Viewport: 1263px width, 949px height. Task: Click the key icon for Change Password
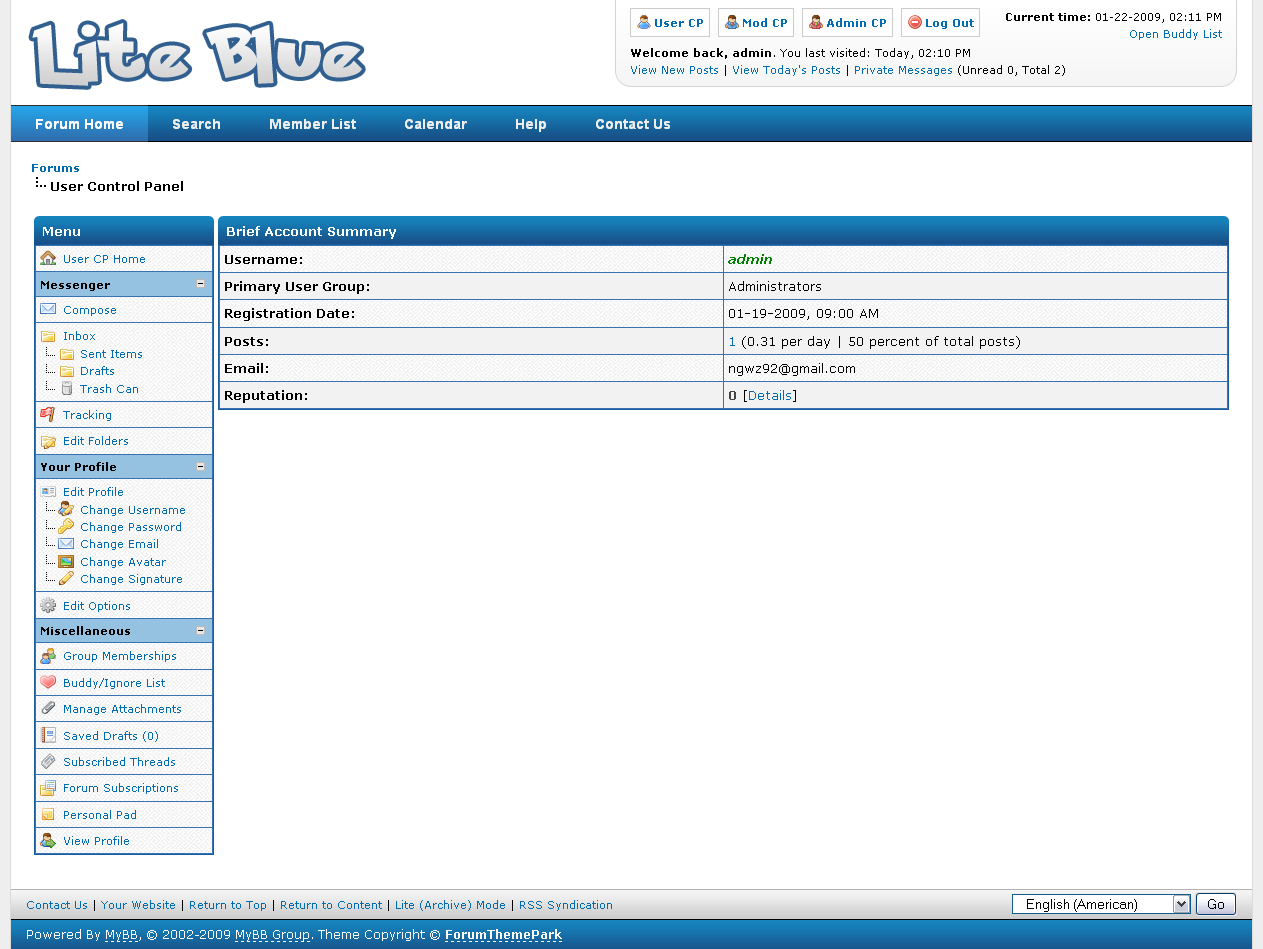(x=66, y=527)
